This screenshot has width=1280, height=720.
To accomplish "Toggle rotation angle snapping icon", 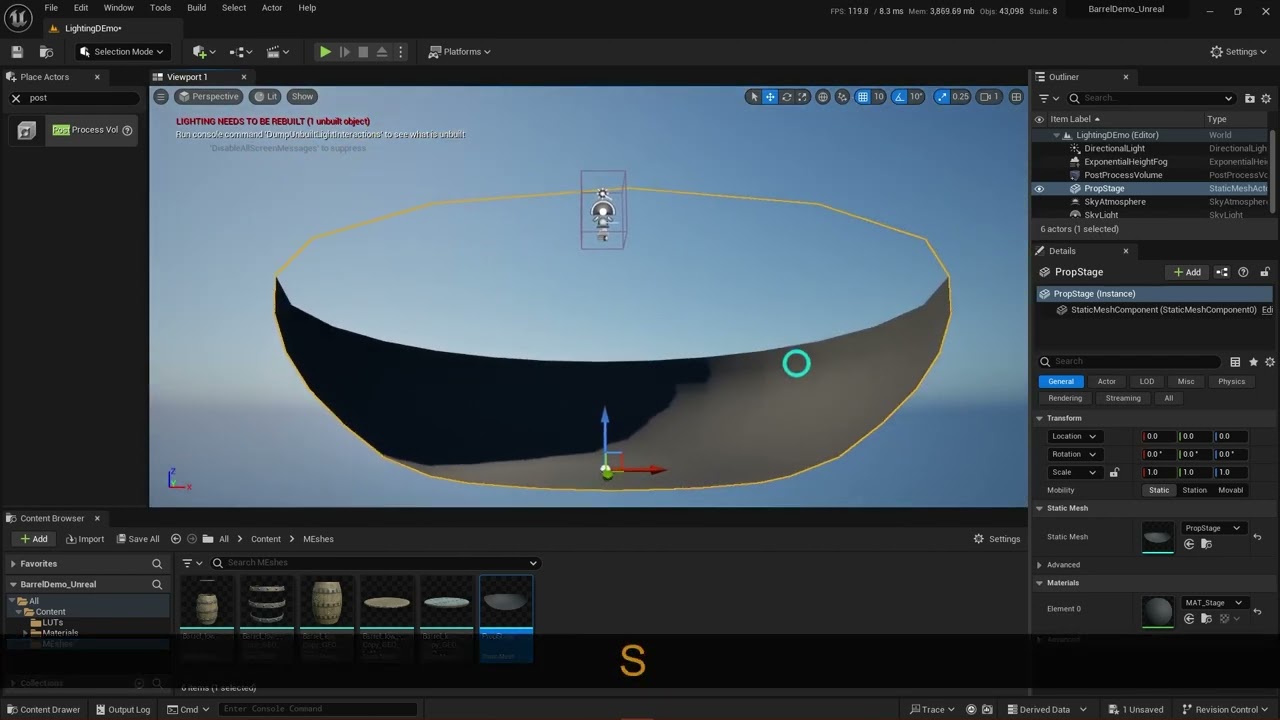I will pos(899,97).
